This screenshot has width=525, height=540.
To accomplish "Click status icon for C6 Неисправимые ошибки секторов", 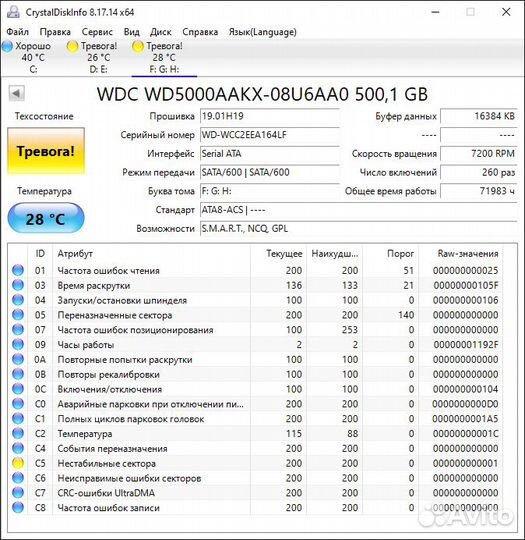I will point(18,478).
